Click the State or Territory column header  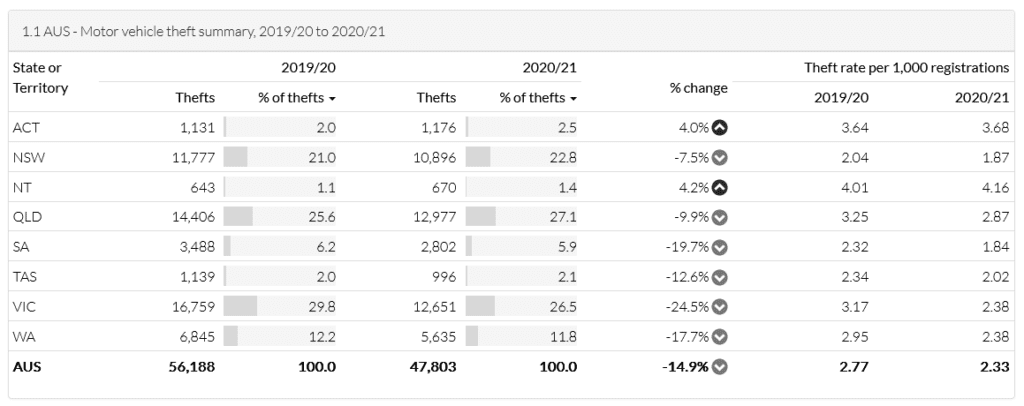[40, 78]
